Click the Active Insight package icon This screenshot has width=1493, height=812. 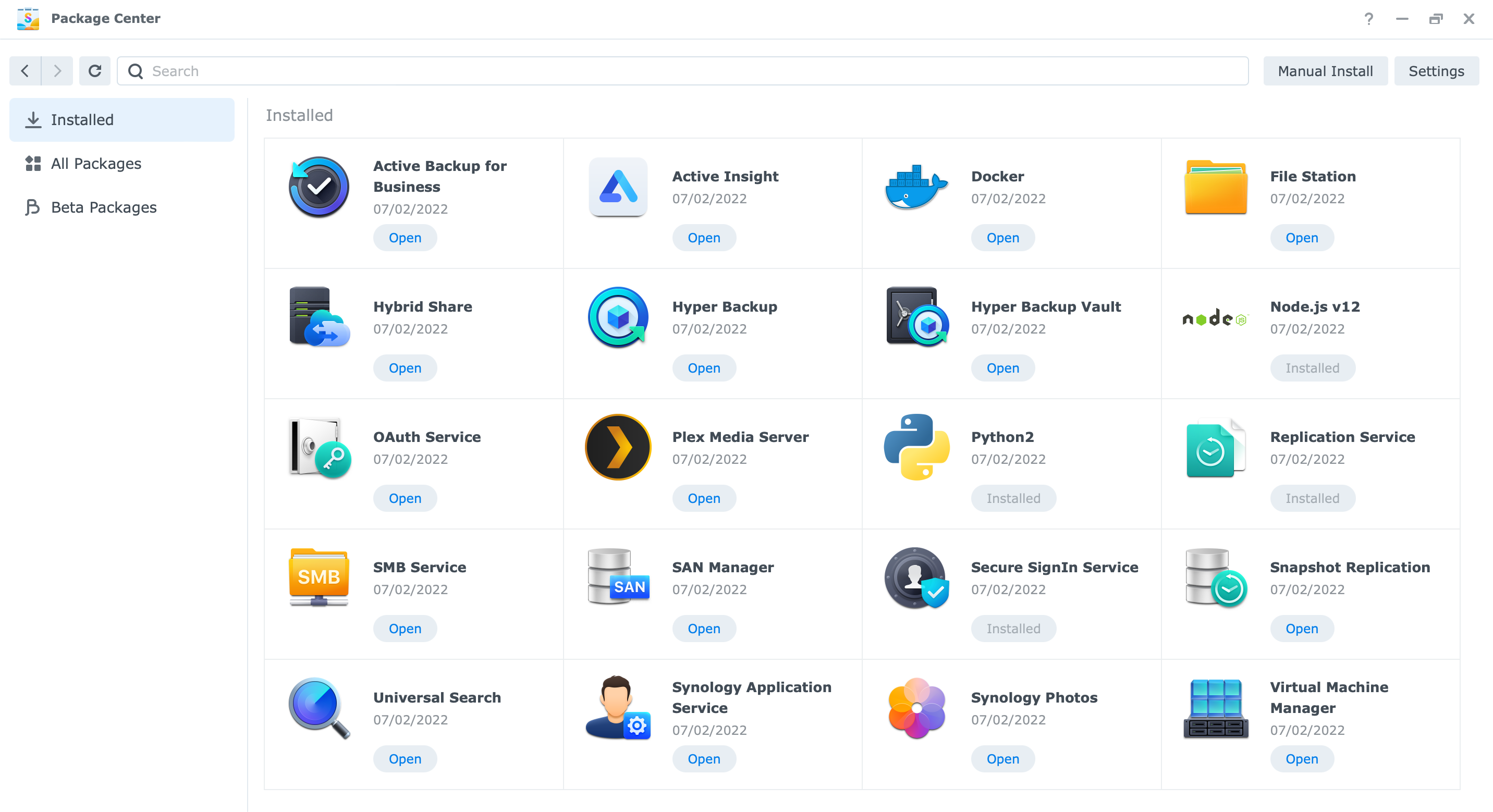point(618,187)
